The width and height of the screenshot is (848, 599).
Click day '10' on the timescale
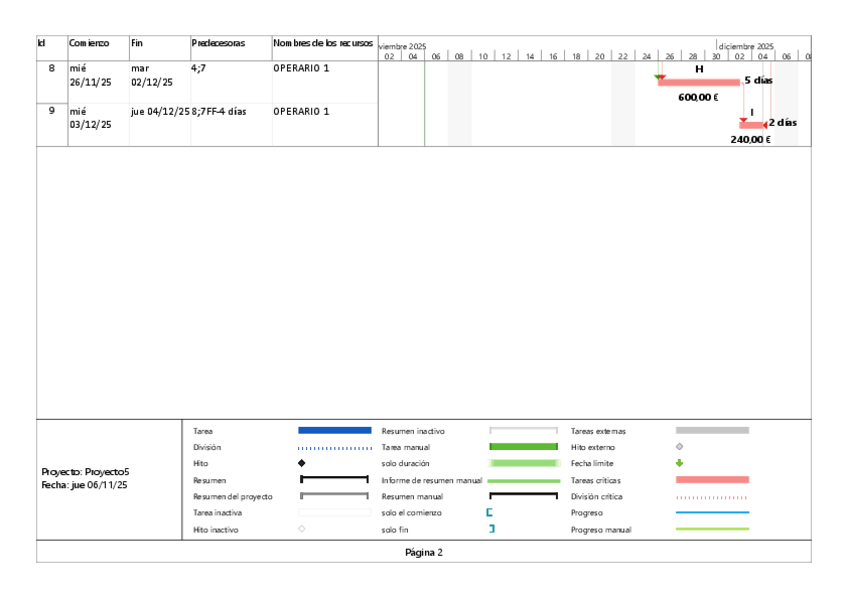483,56
